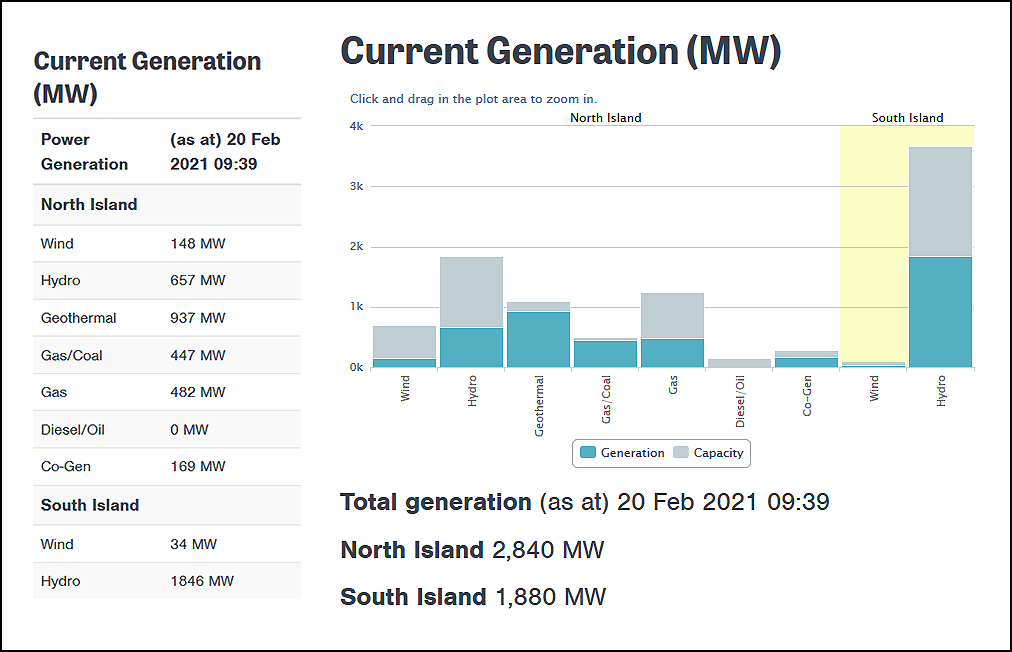The width and height of the screenshot is (1012, 652).
Task: Toggle the Capacity series in chart legend
Action: point(718,453)
